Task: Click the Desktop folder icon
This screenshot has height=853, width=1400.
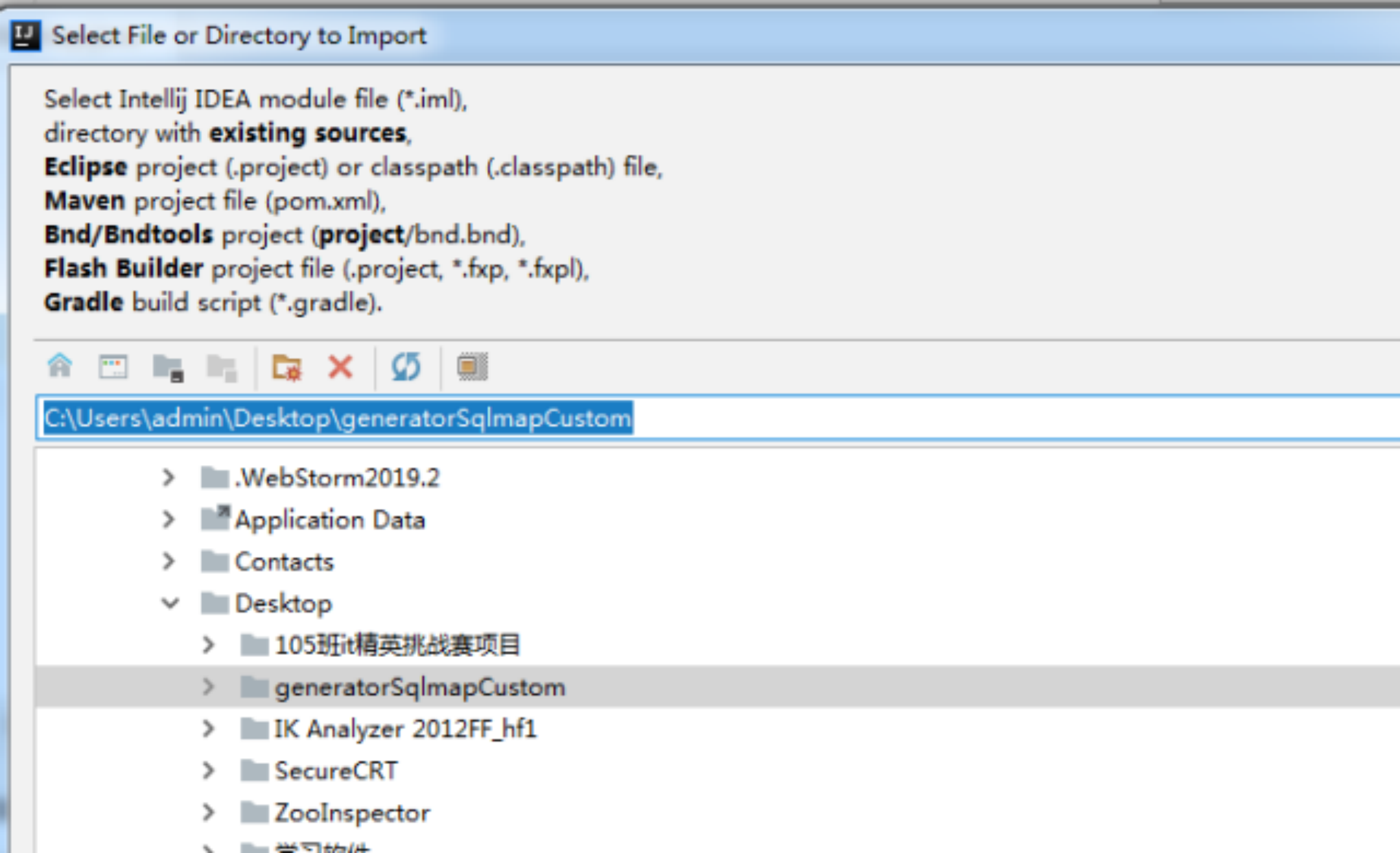Action: [214, 603]
